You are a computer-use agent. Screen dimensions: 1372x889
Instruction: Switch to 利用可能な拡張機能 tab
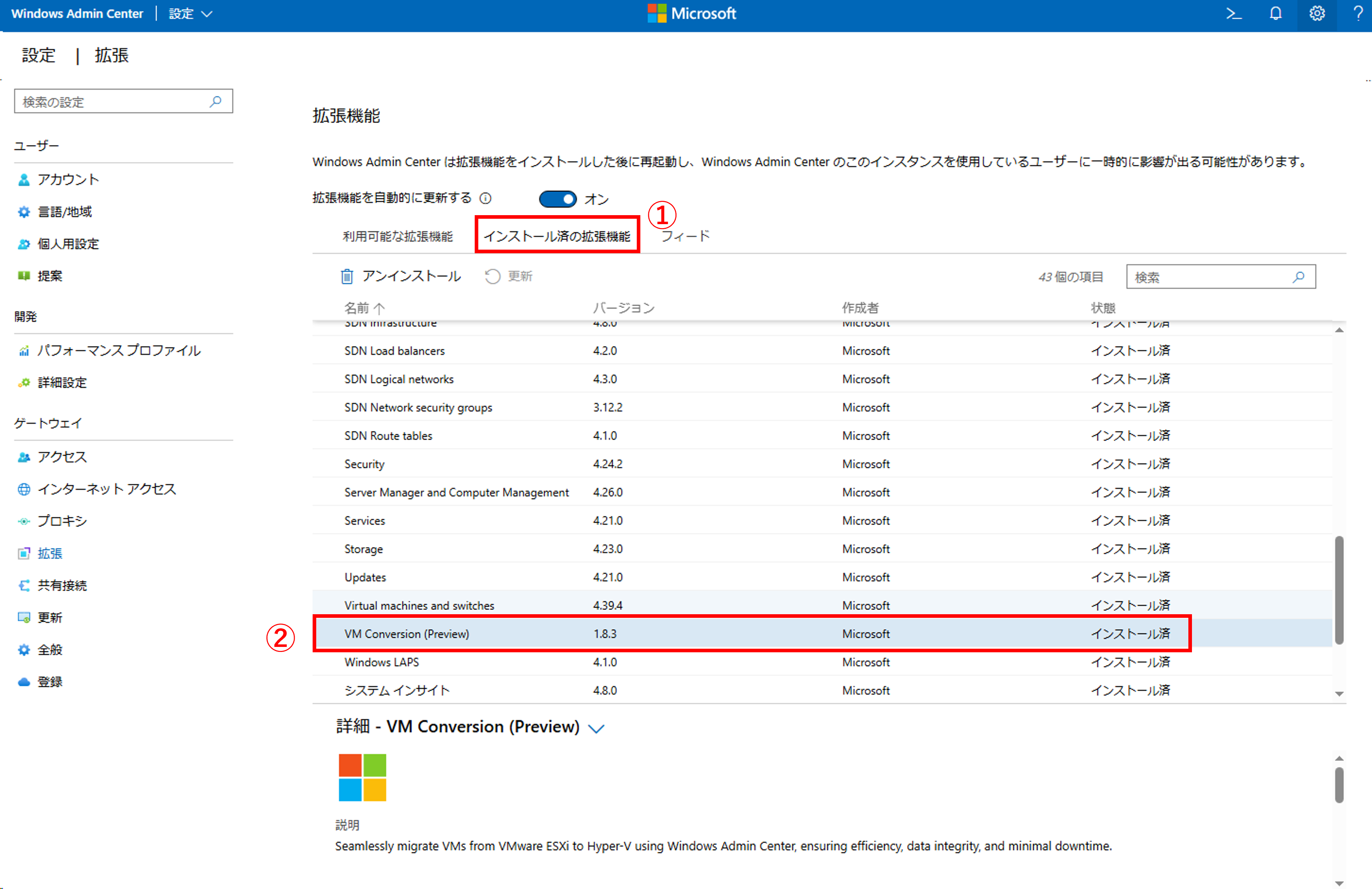pos(398,236)
